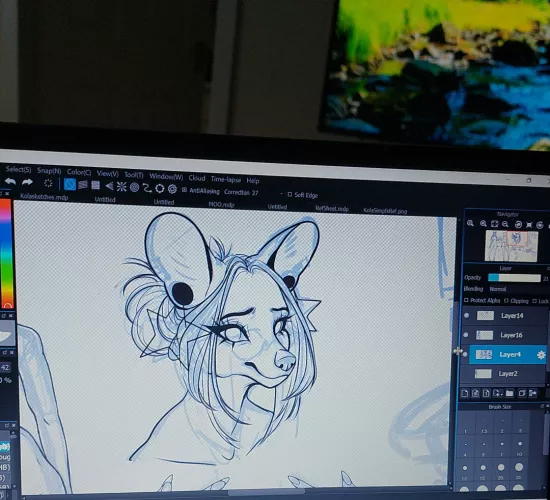Image resolution: width=550 pixels, height=500 pixels.
Task: Enable the Crisscross grid snap icon
Action: [x=95, y=185]
